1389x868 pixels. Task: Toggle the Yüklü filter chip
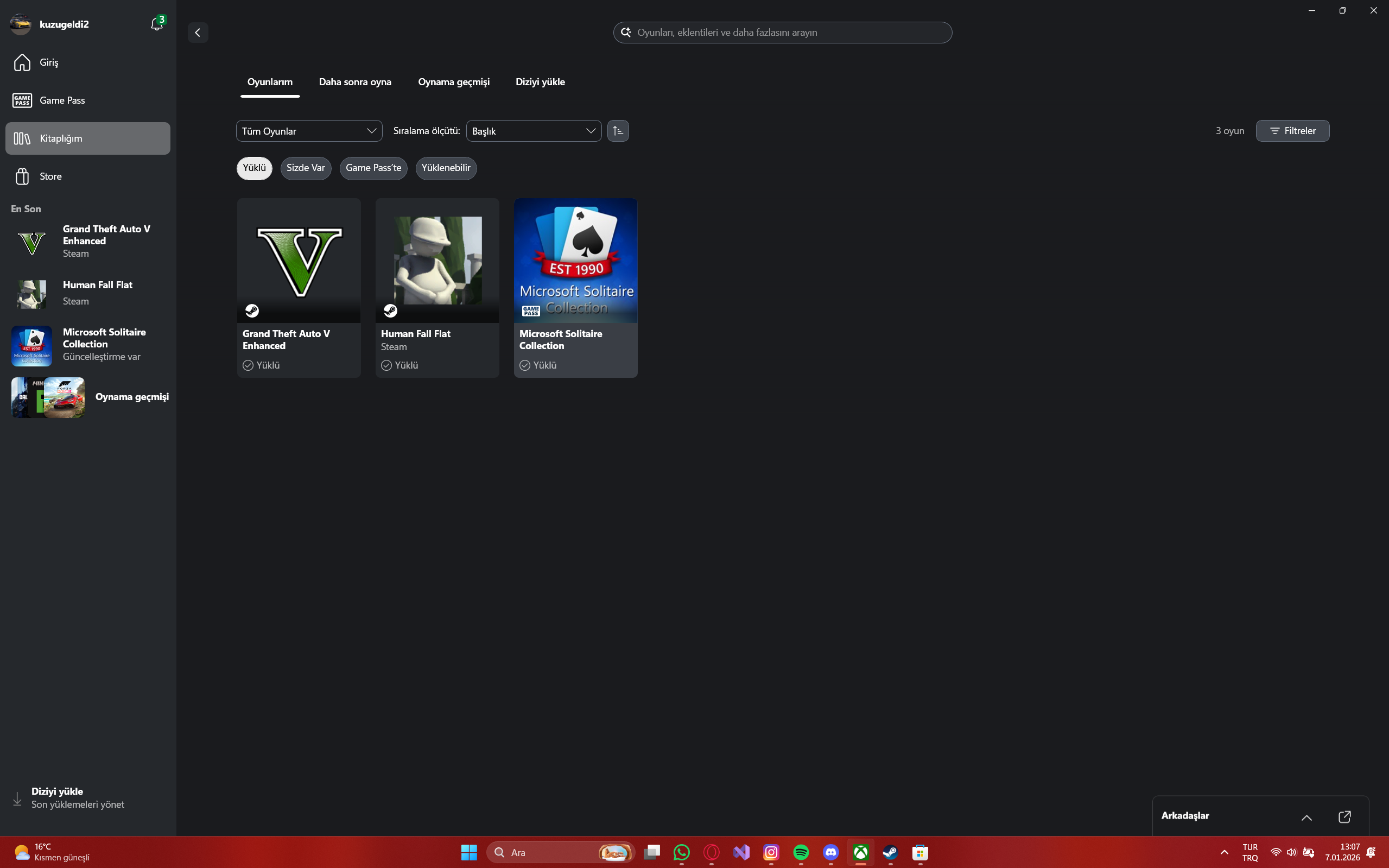[x=254, y=168]
